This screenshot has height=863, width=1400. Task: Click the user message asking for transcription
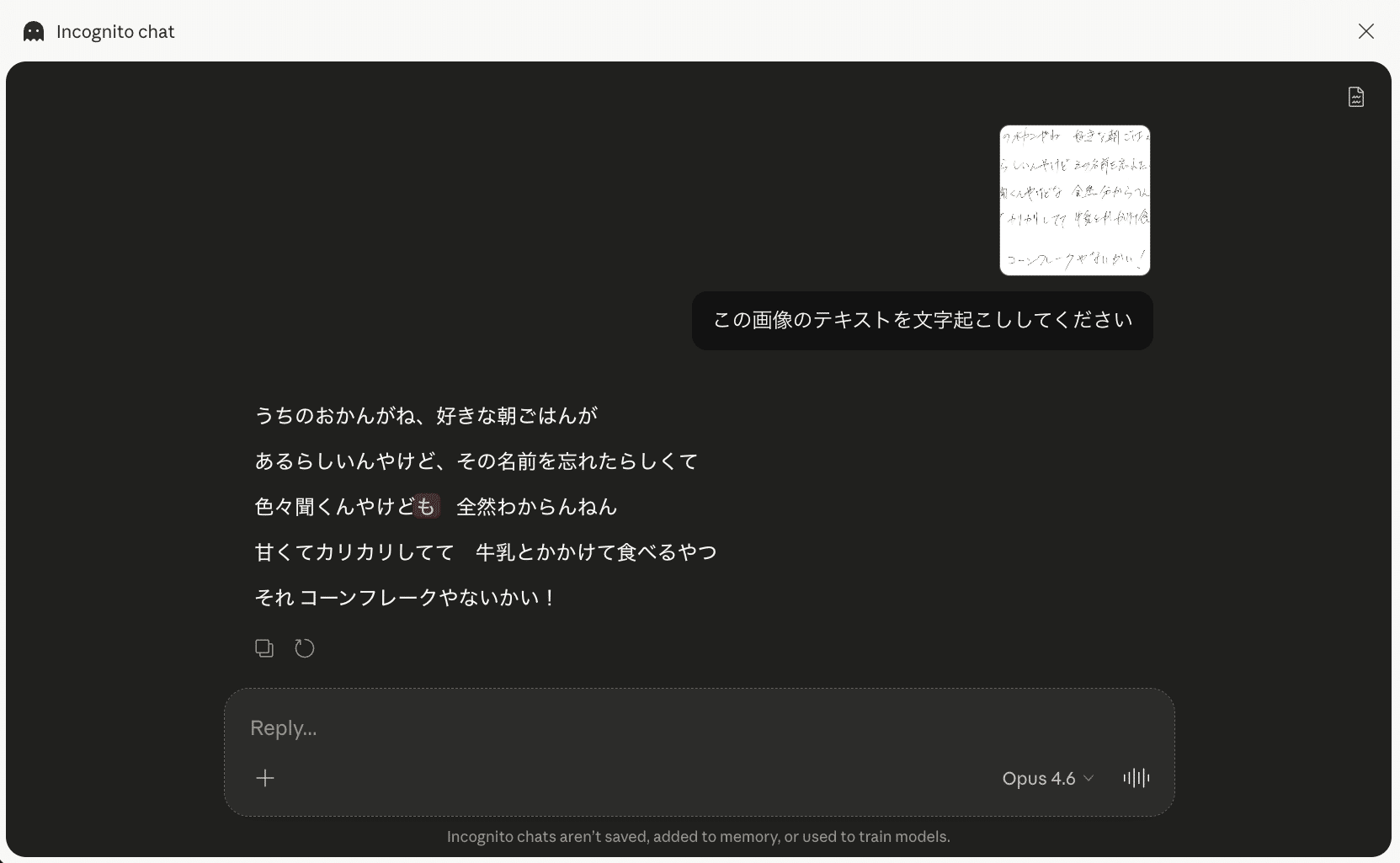(x=922, y=321)
